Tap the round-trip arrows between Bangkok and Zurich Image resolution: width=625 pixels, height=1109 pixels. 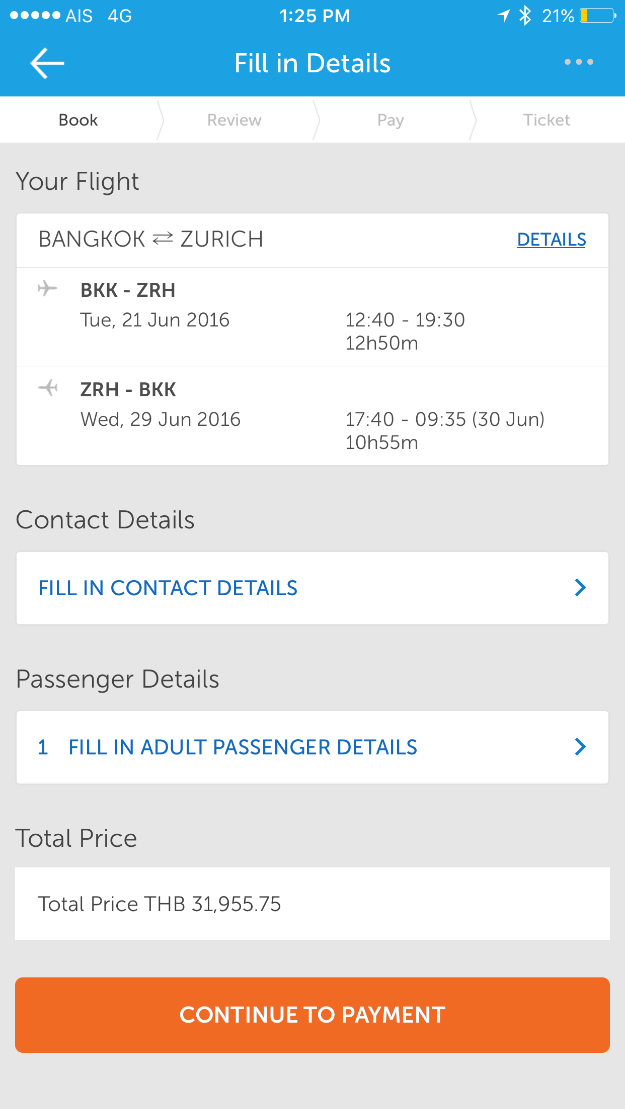coord(162,238)
